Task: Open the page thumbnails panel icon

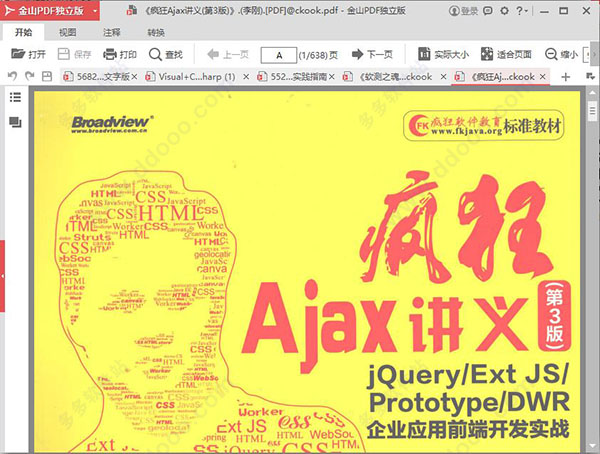Action: click(15, 122)
